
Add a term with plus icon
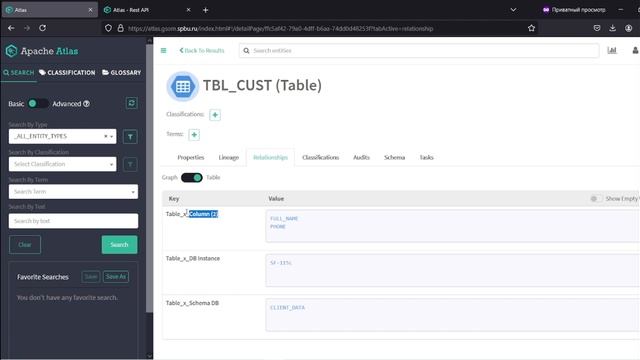click(194, 135)
